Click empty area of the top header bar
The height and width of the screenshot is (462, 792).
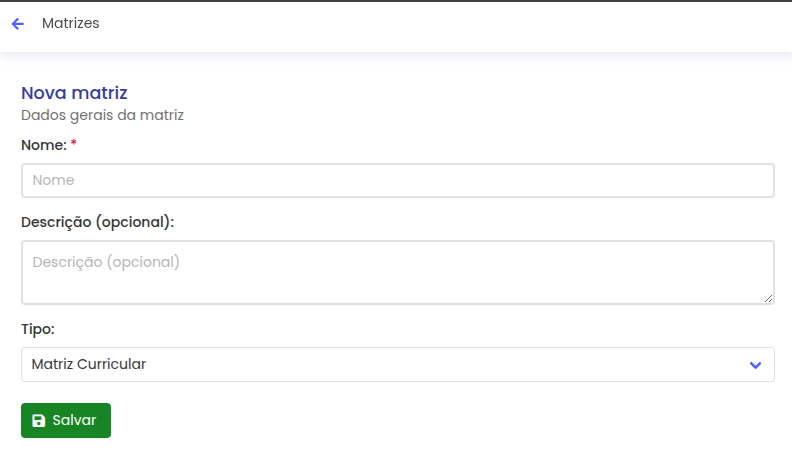click(x=450, y=24)
